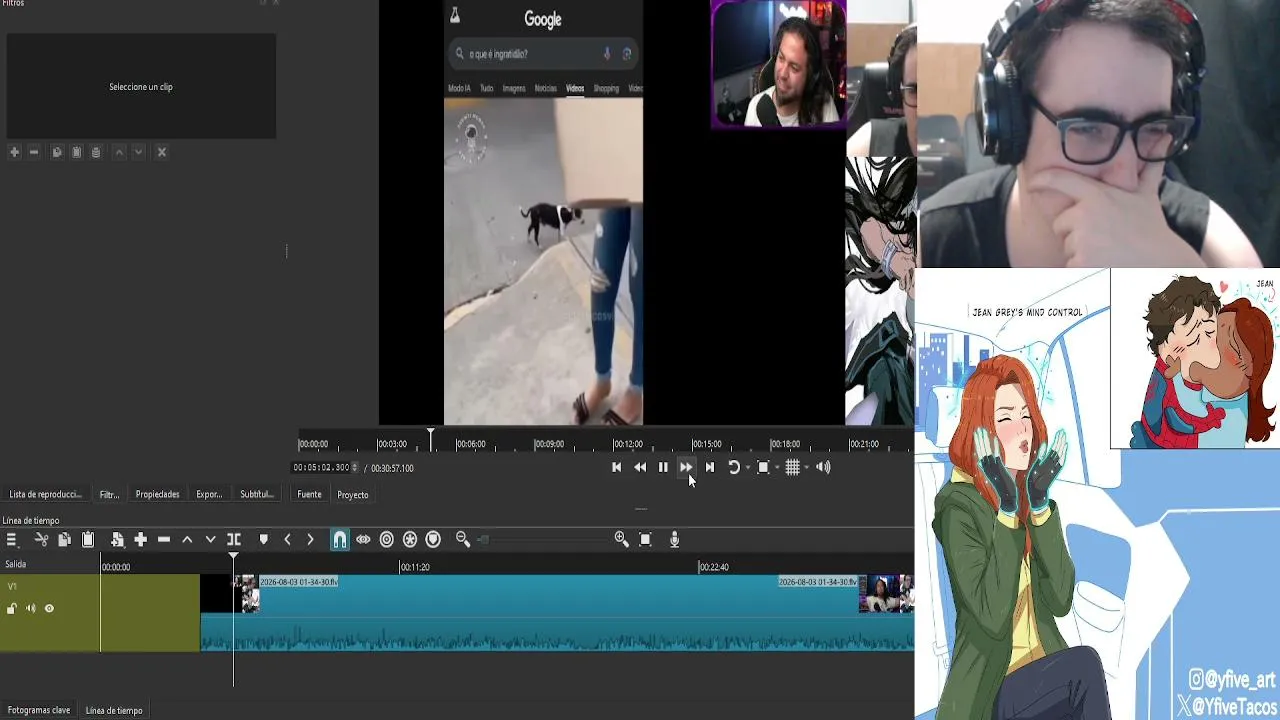Record audio with the microphone icon

pyautogui.click(x=674, y=539)
